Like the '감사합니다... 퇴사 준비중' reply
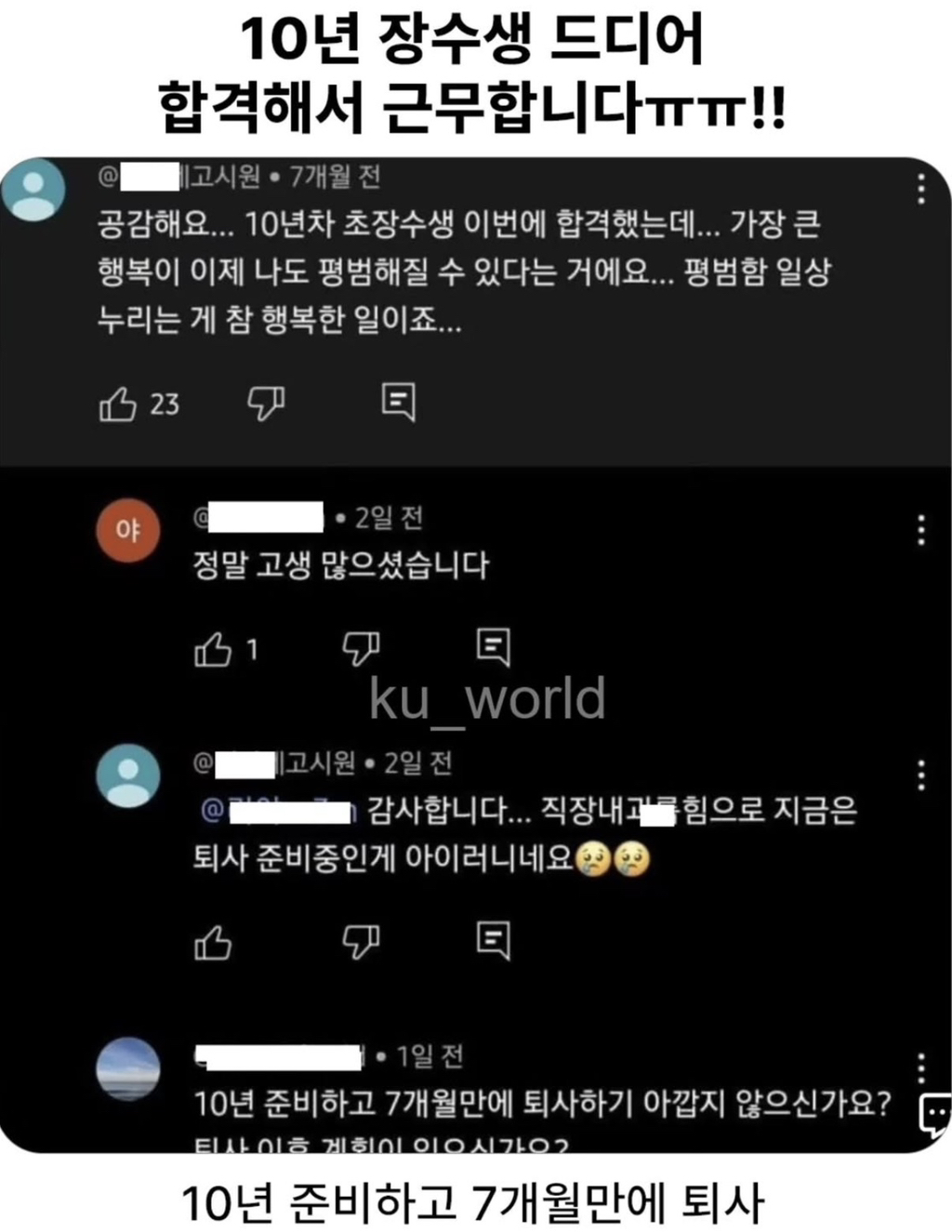This screenshot has height=1232, width=952. (213, 942)
